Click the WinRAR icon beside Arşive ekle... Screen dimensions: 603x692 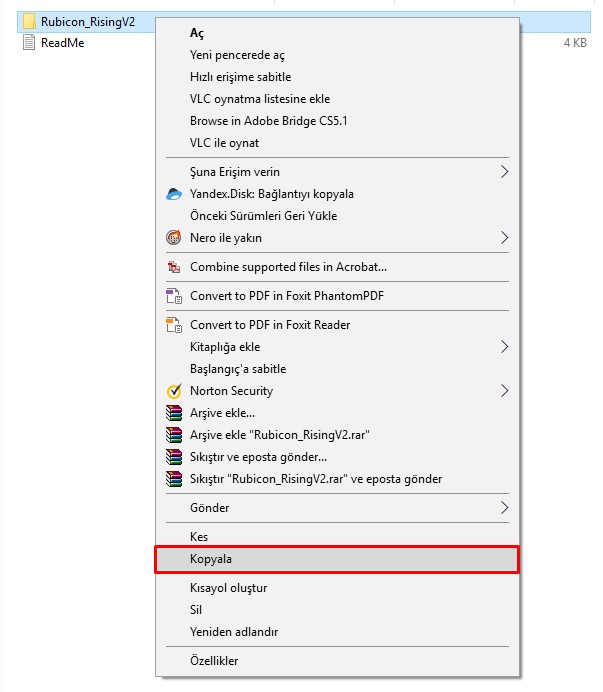pos(173,413)
